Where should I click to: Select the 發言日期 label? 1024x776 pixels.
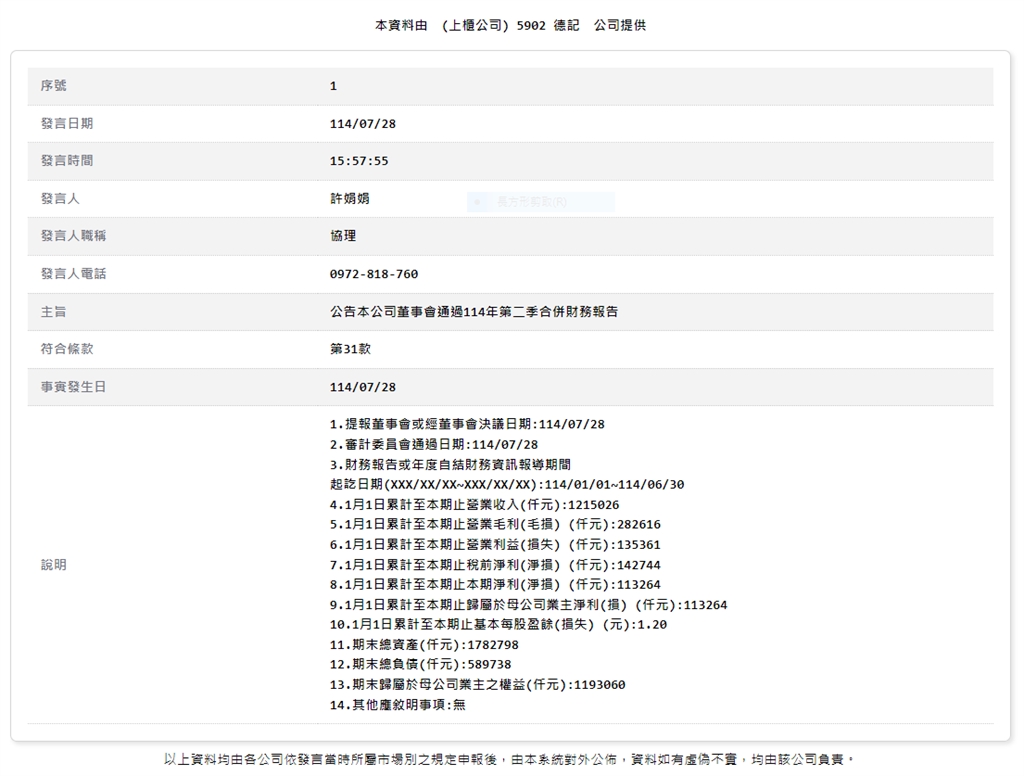pyautogui.click(x=67, y=123)
